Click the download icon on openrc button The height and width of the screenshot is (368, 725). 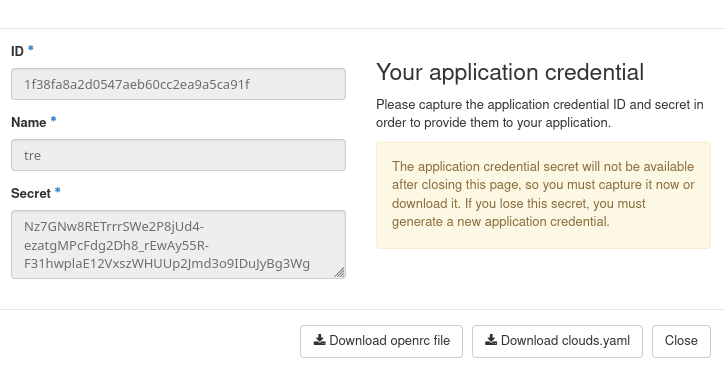tap(319, 340)
